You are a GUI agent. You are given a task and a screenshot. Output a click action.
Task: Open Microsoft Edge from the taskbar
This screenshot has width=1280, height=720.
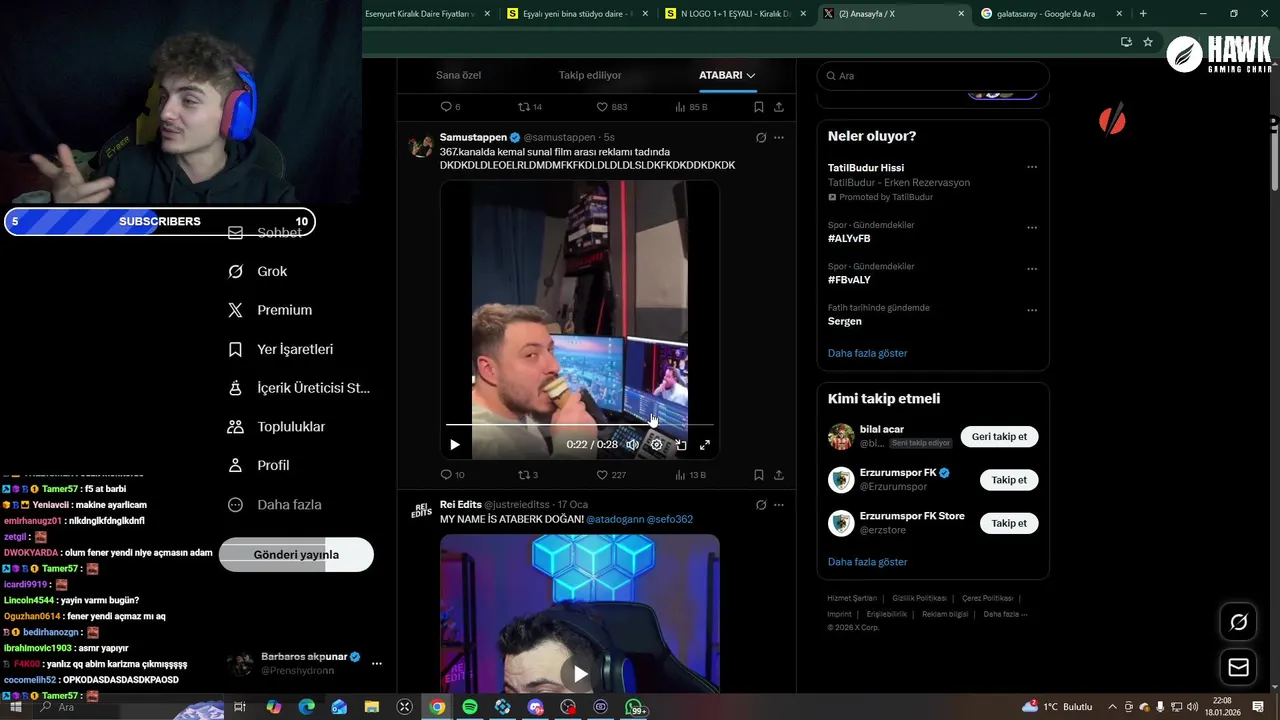click(307, 707)
